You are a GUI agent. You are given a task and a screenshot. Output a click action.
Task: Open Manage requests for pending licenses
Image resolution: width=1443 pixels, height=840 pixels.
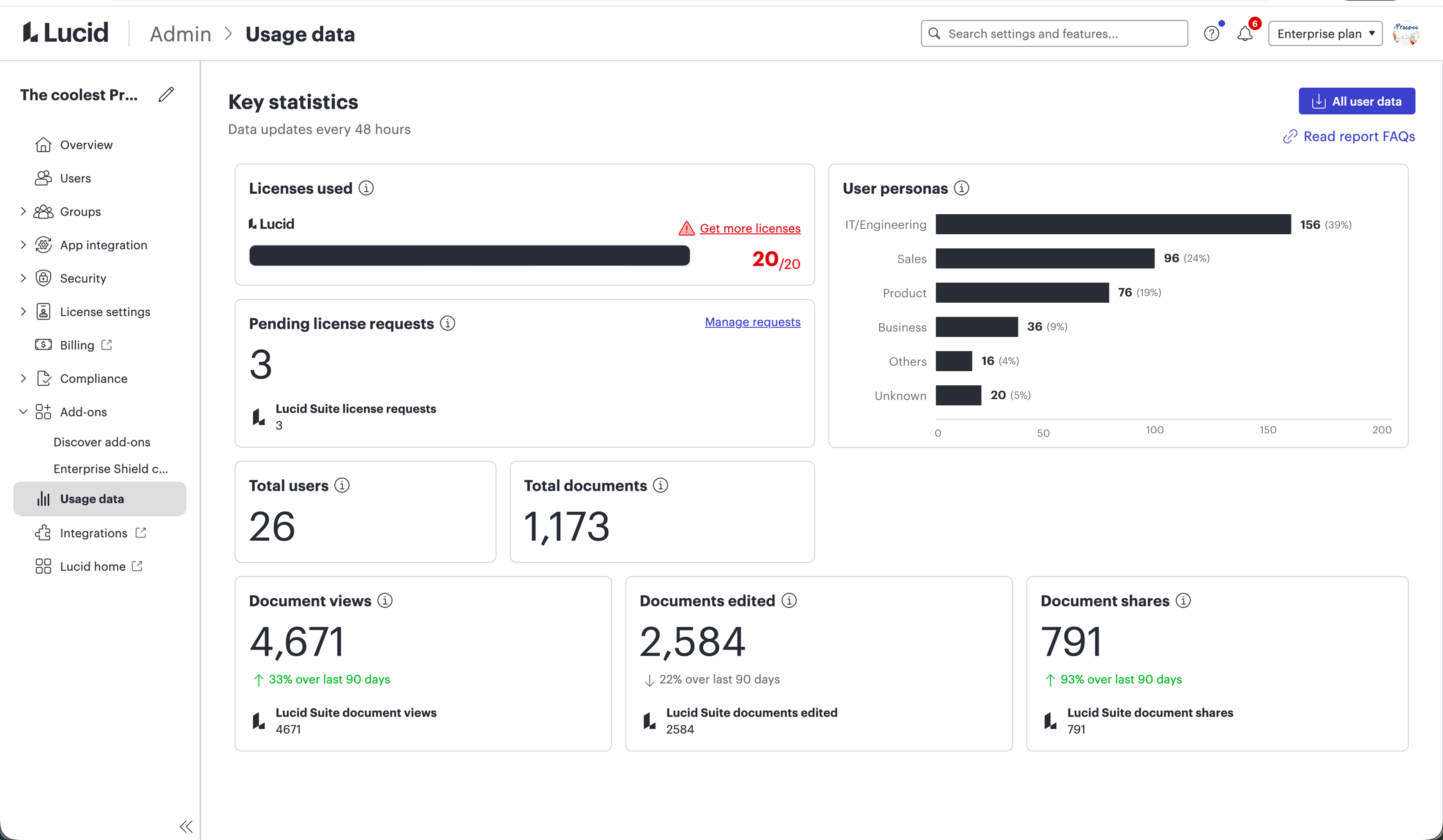pos(752,322)
